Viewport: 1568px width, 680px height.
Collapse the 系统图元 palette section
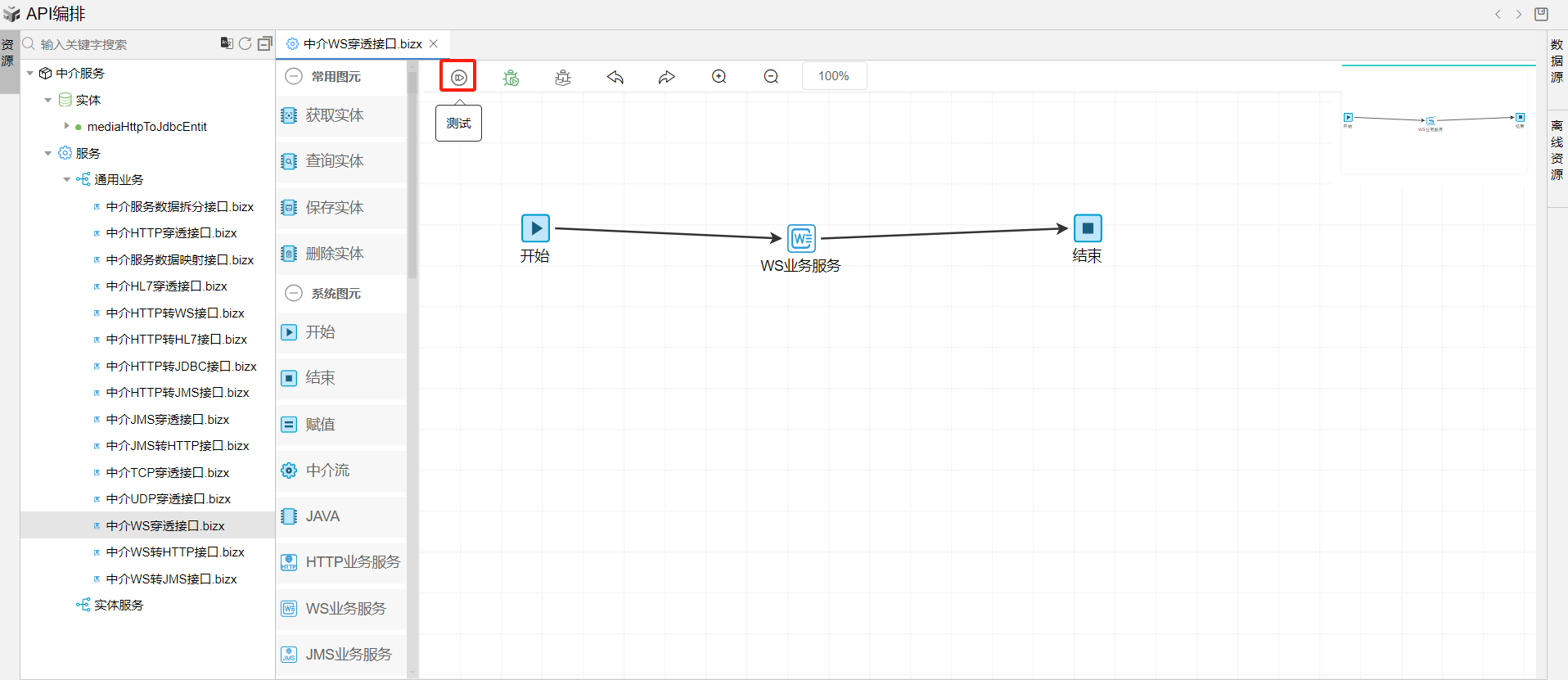point(294,294)
